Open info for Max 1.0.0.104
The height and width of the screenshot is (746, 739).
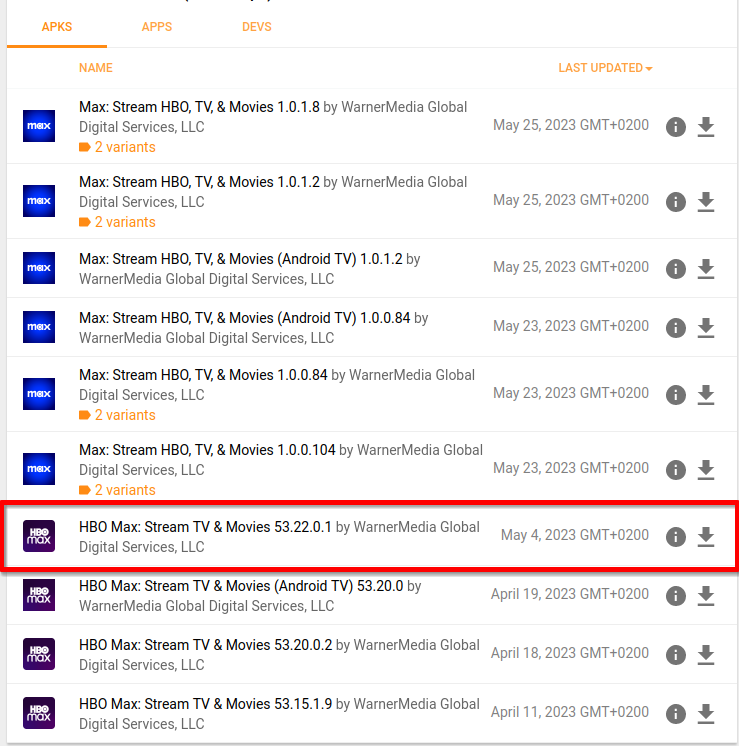click(676, 470)
